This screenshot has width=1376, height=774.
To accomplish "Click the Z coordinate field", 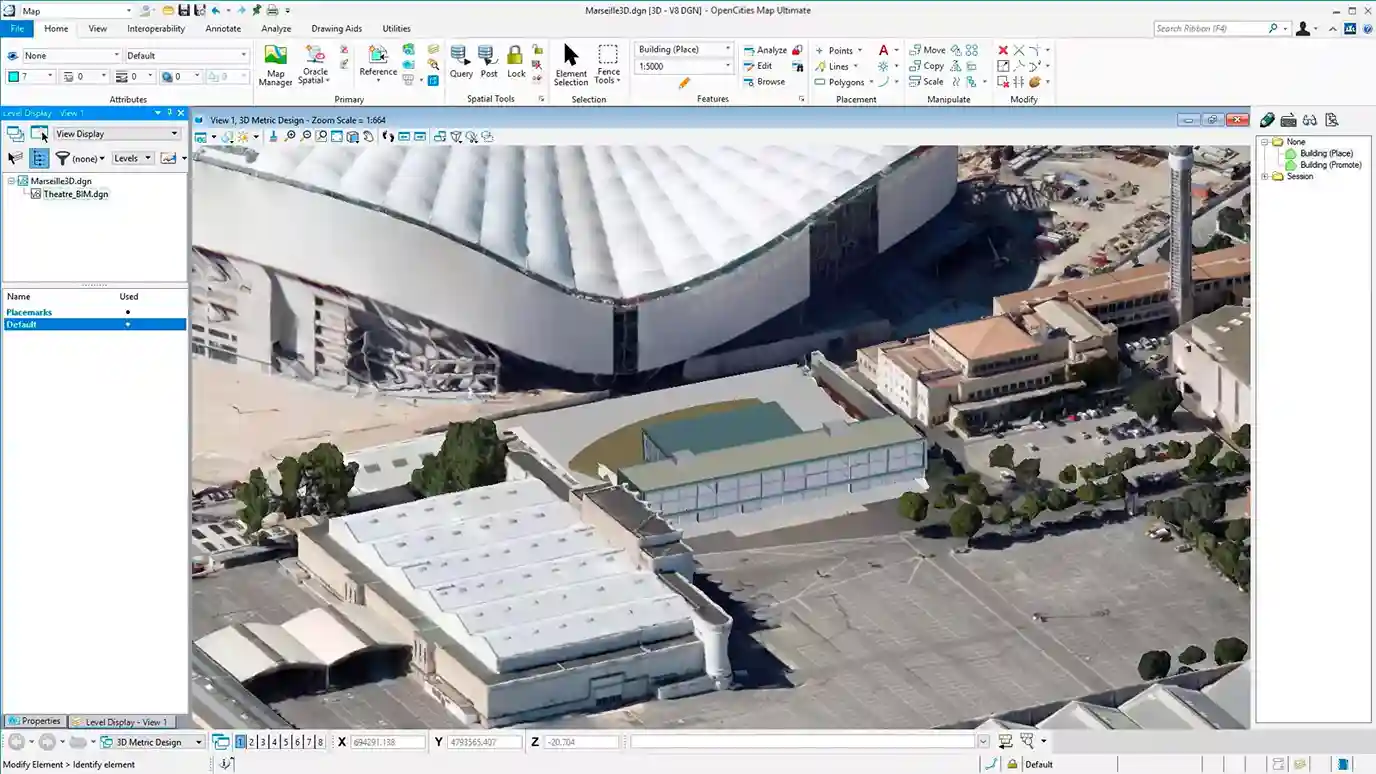I will tap(582, 742).
